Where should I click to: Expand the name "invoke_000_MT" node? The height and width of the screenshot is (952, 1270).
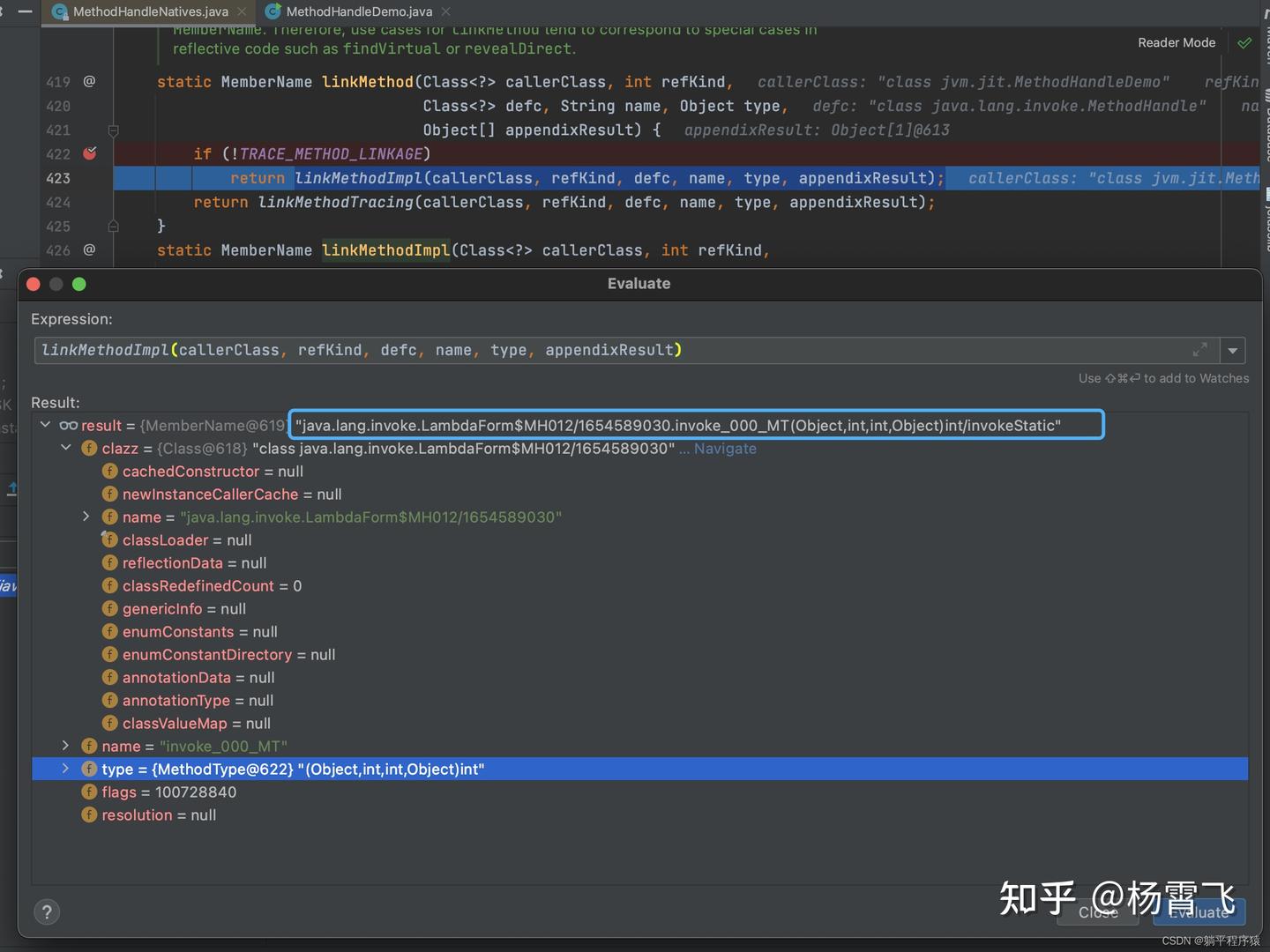(x=65, y=746)
